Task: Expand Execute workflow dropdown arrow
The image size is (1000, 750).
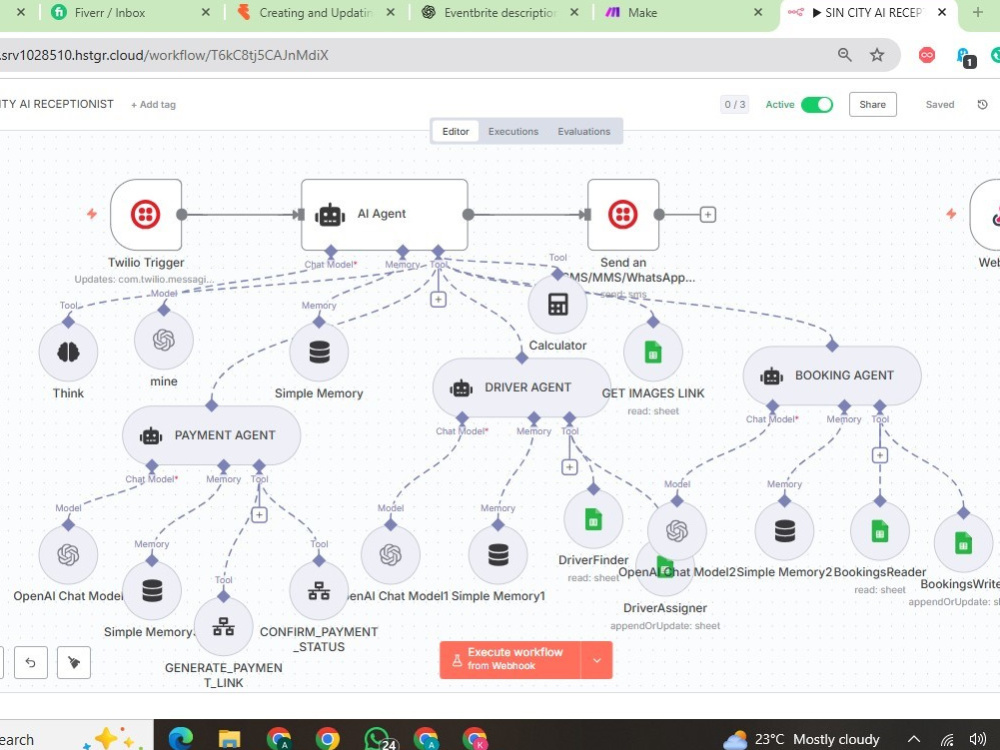Action: [x=597, y=660]
